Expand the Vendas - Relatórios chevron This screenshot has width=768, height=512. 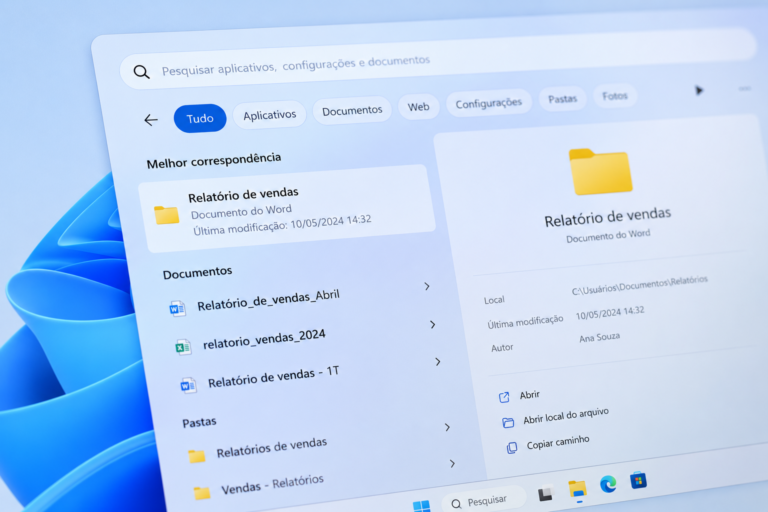[452, 463]
